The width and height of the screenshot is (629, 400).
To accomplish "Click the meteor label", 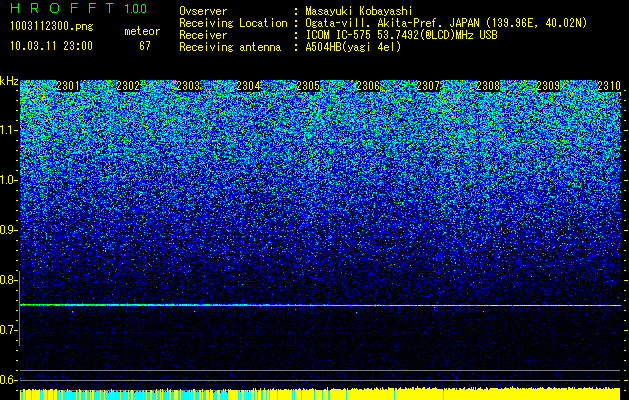I will click(142, 31).
